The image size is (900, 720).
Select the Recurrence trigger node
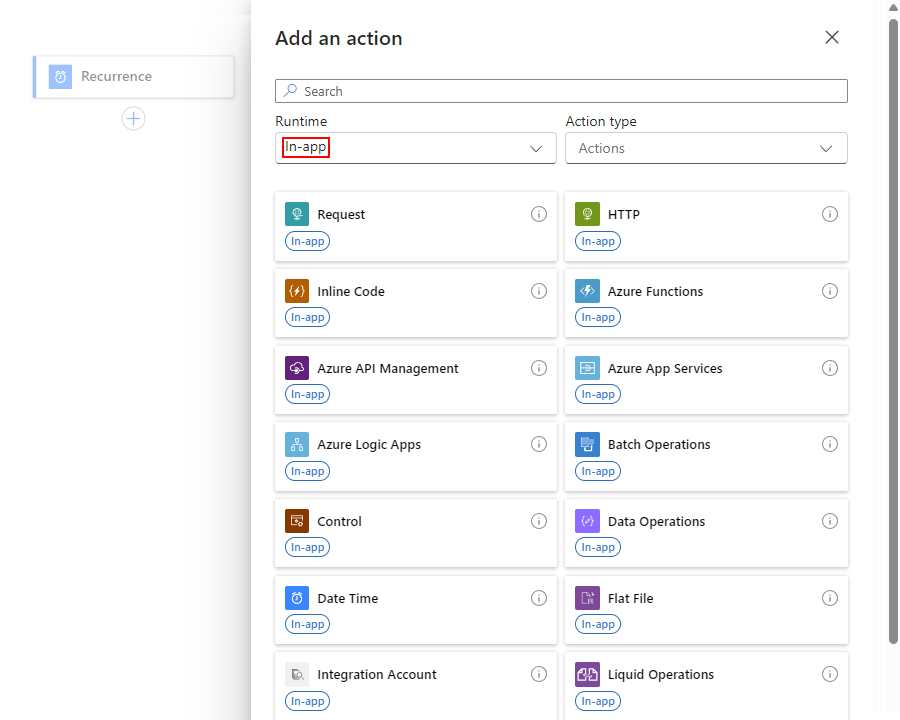(134, 77)
